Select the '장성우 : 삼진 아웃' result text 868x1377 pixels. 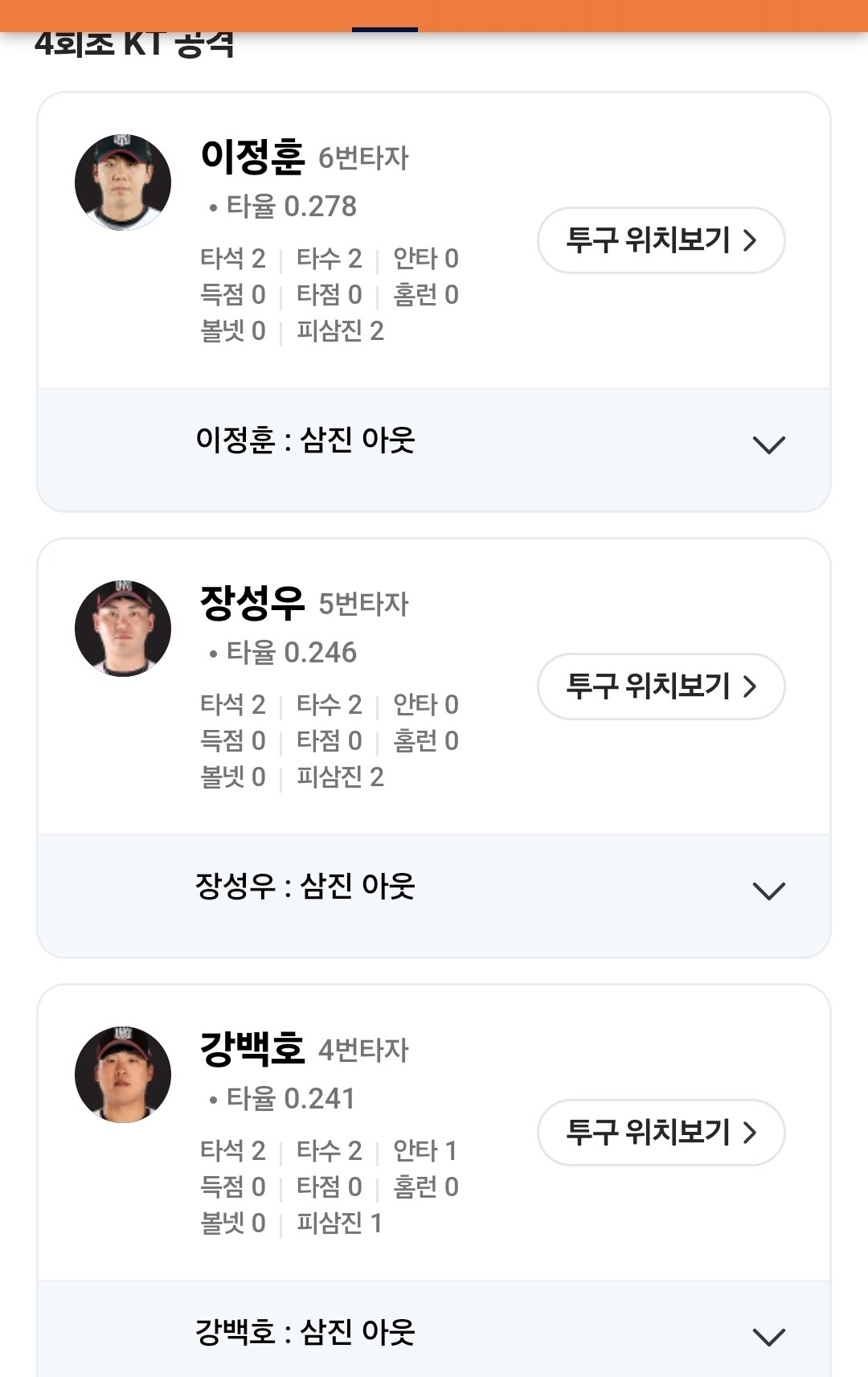point(305,887)
